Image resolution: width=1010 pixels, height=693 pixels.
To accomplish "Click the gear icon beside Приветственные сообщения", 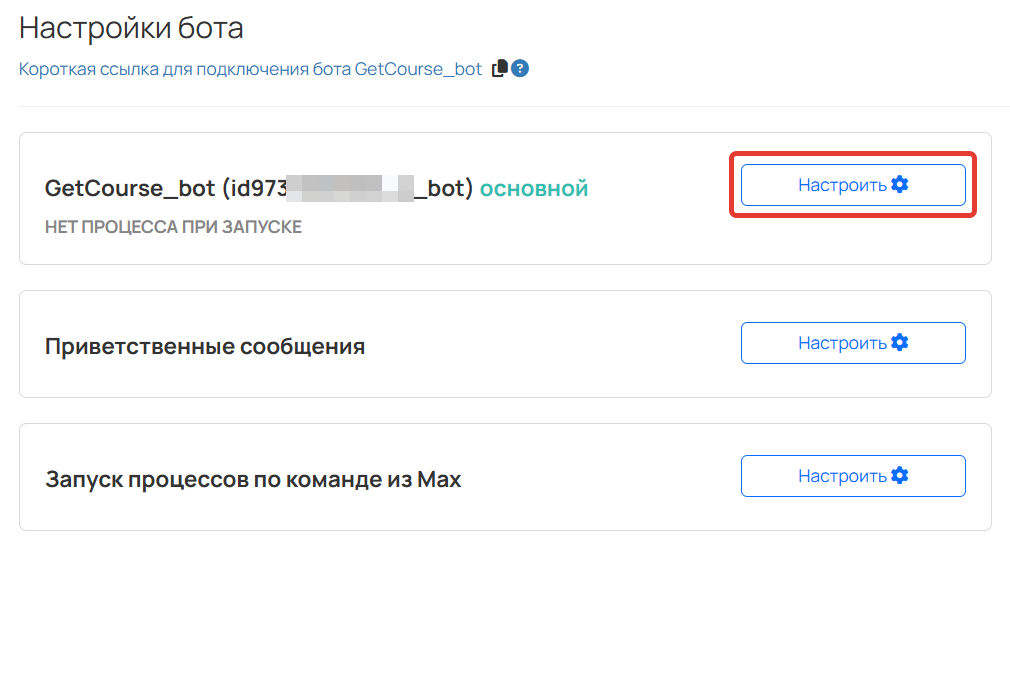I will tap(898, 342).
